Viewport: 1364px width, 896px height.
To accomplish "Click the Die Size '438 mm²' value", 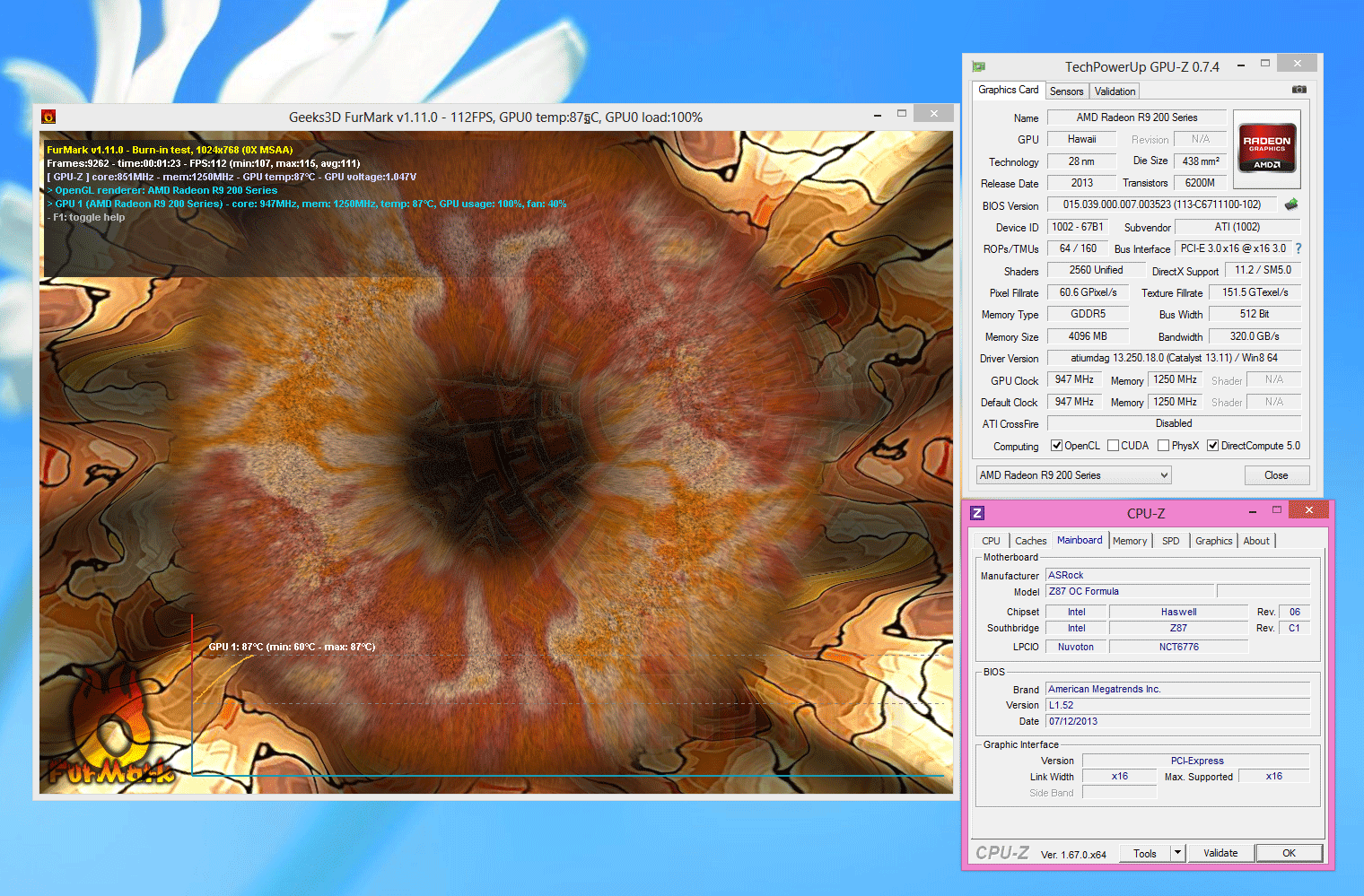I will click(x=1200, y=161).
